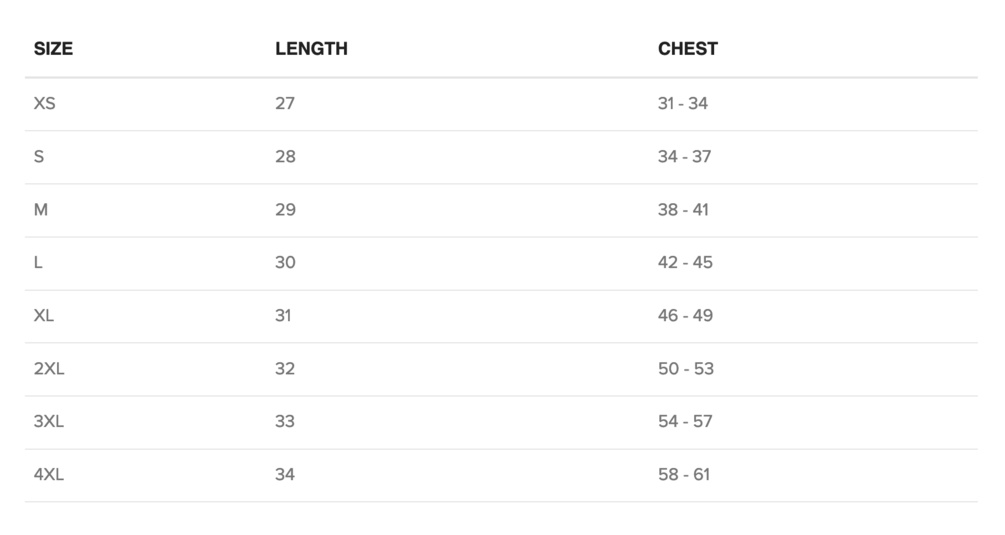Click chest range 58 - 61
This screenshot has width=1005, height=535.
(x=684, y=474)
